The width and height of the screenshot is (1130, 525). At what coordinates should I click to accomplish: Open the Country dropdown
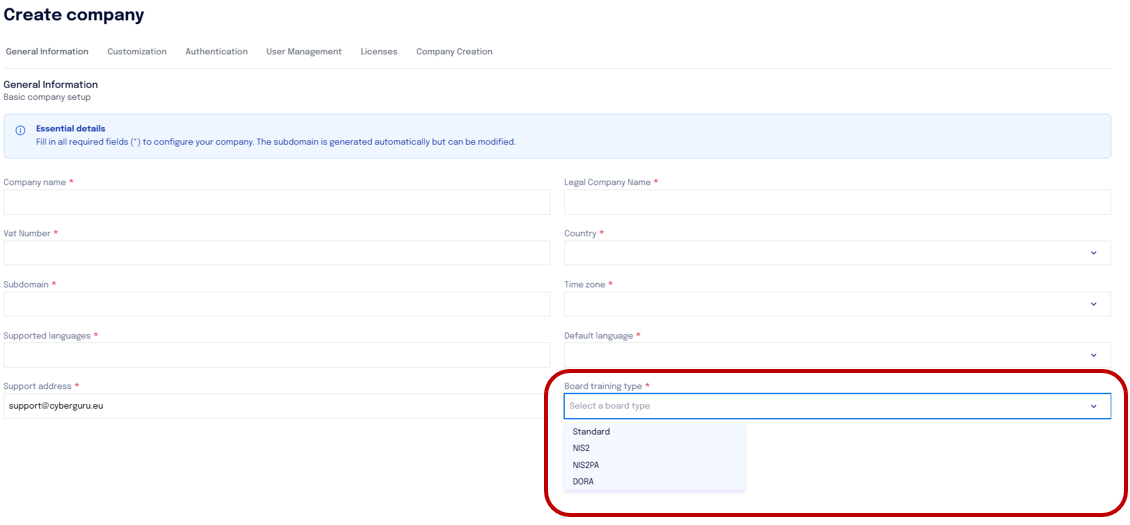[837, 253]
